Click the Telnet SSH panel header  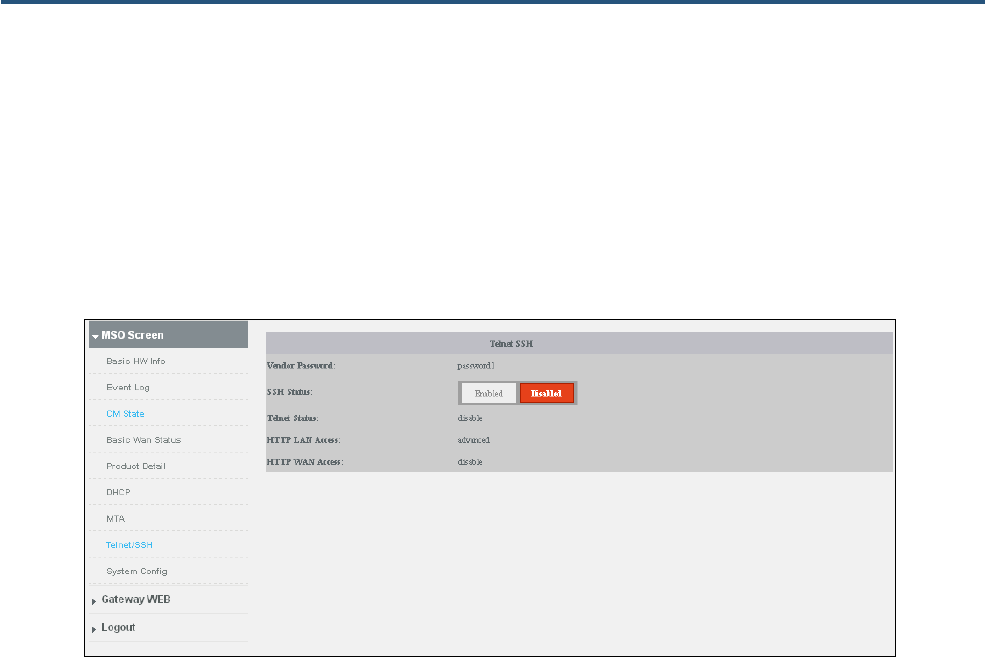point(579,344)
